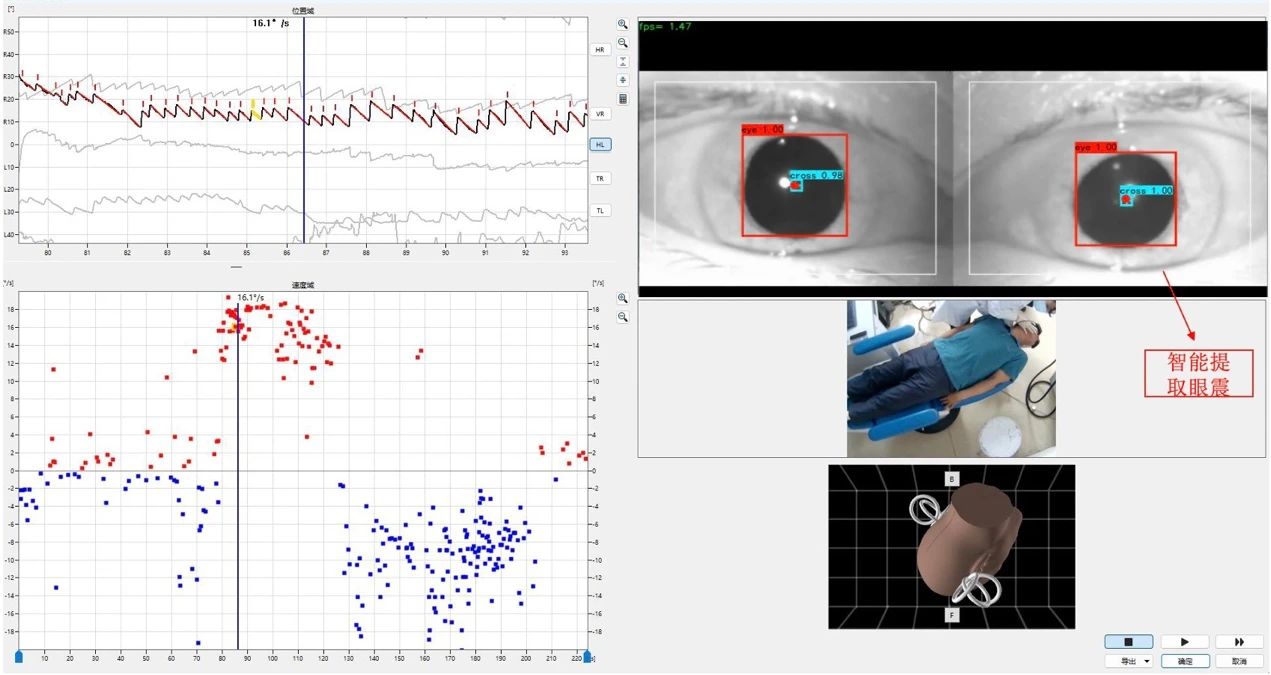Open the 导出 export dropdown
The height and width of the screenshot is (675, 1271).
point(1129,661)
